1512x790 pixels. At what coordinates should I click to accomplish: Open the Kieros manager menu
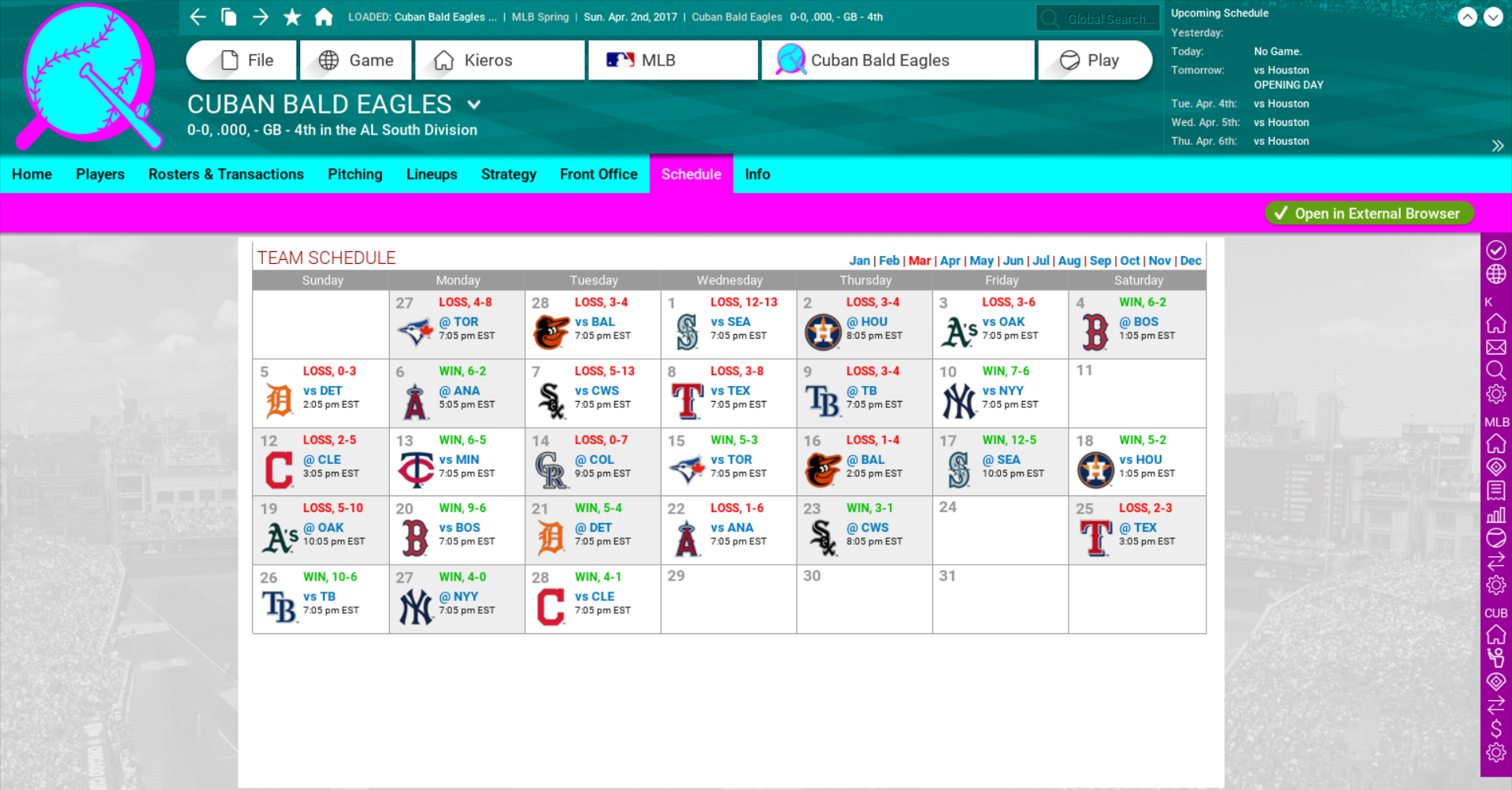point(500,61)
